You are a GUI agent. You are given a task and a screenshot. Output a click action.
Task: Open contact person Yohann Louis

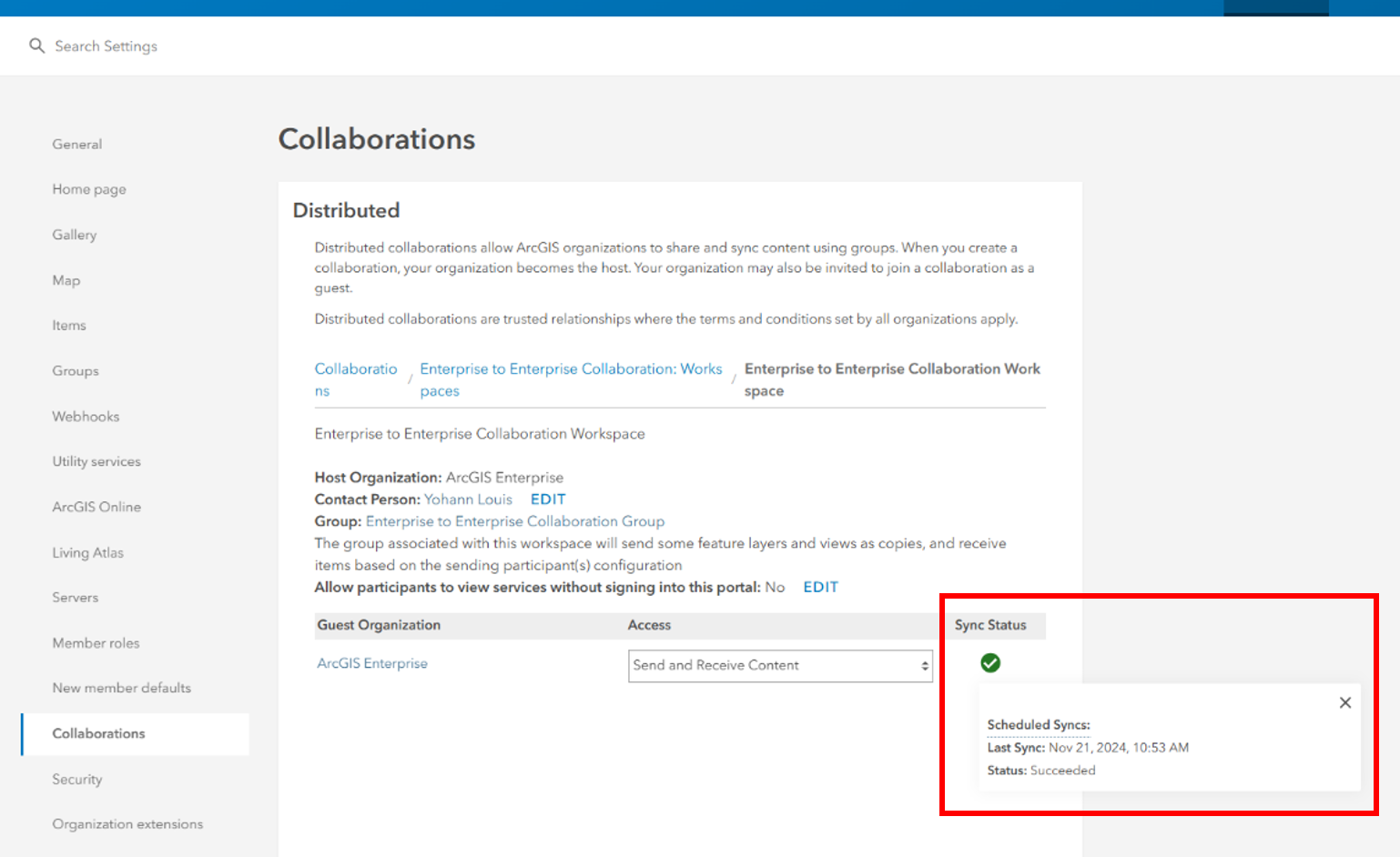coord(468,499)
